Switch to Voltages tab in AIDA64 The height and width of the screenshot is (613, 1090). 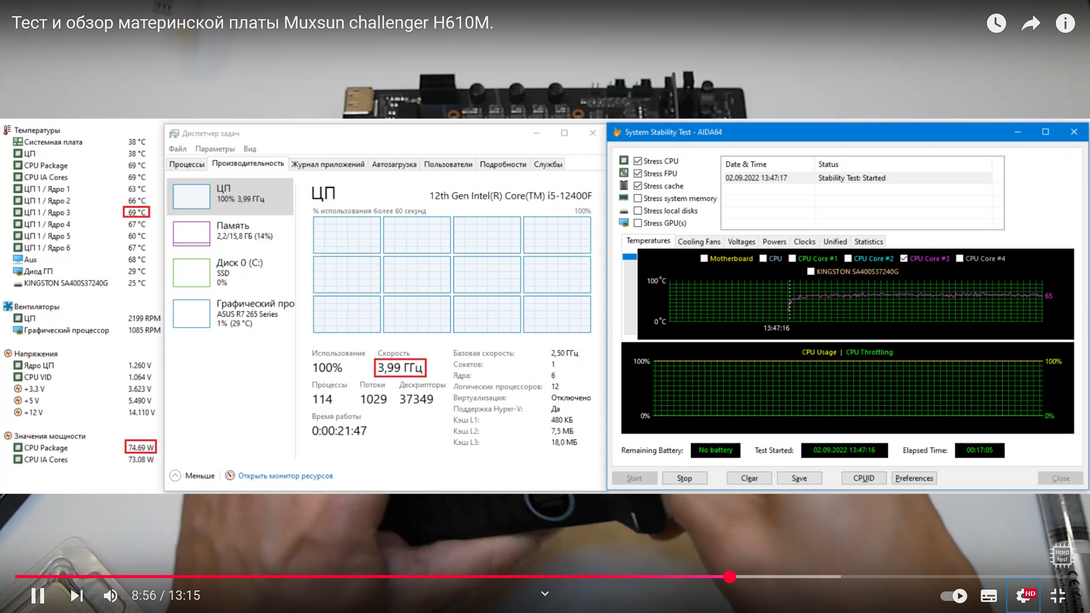click(x=741, y=242)
